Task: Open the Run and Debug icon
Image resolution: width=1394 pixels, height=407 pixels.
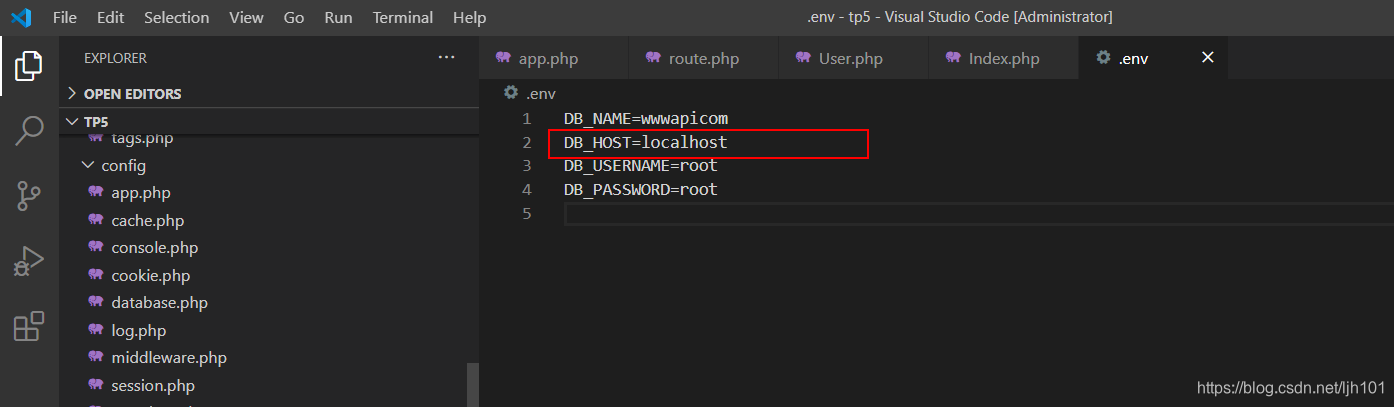Action: click(x=29, y=261)
